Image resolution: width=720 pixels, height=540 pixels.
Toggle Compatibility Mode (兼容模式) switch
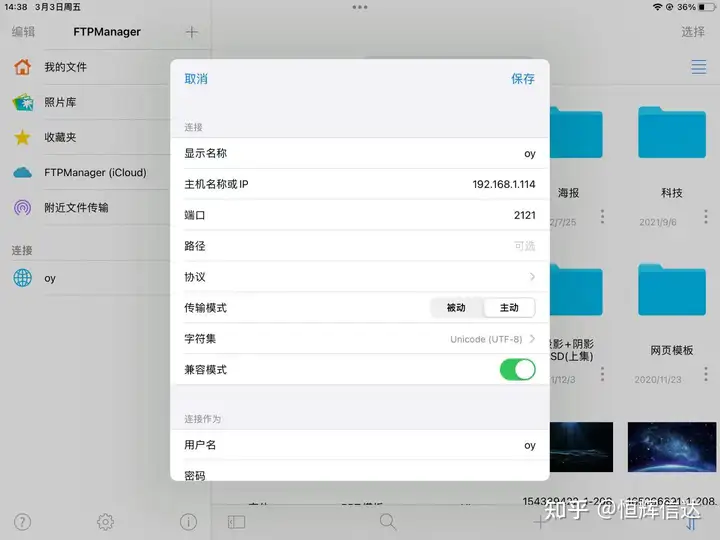518,370
